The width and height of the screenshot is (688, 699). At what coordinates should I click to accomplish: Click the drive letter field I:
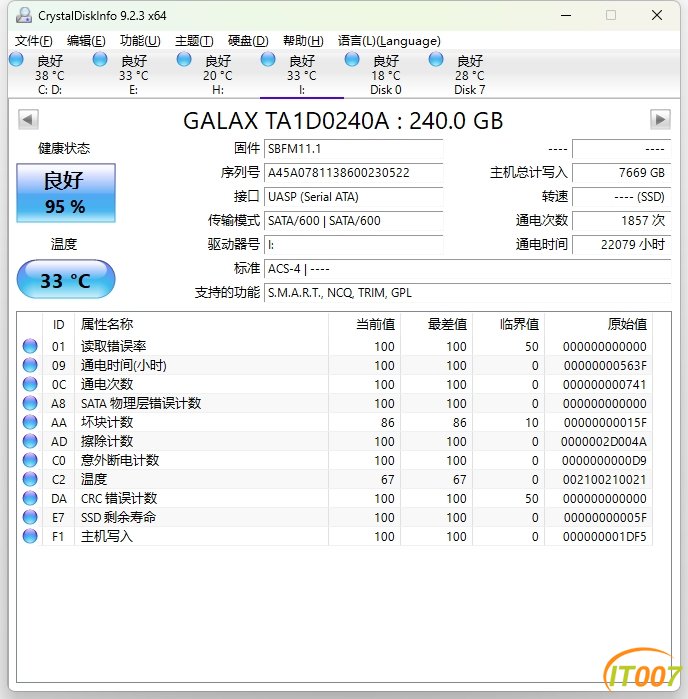[x=354, y=245]
